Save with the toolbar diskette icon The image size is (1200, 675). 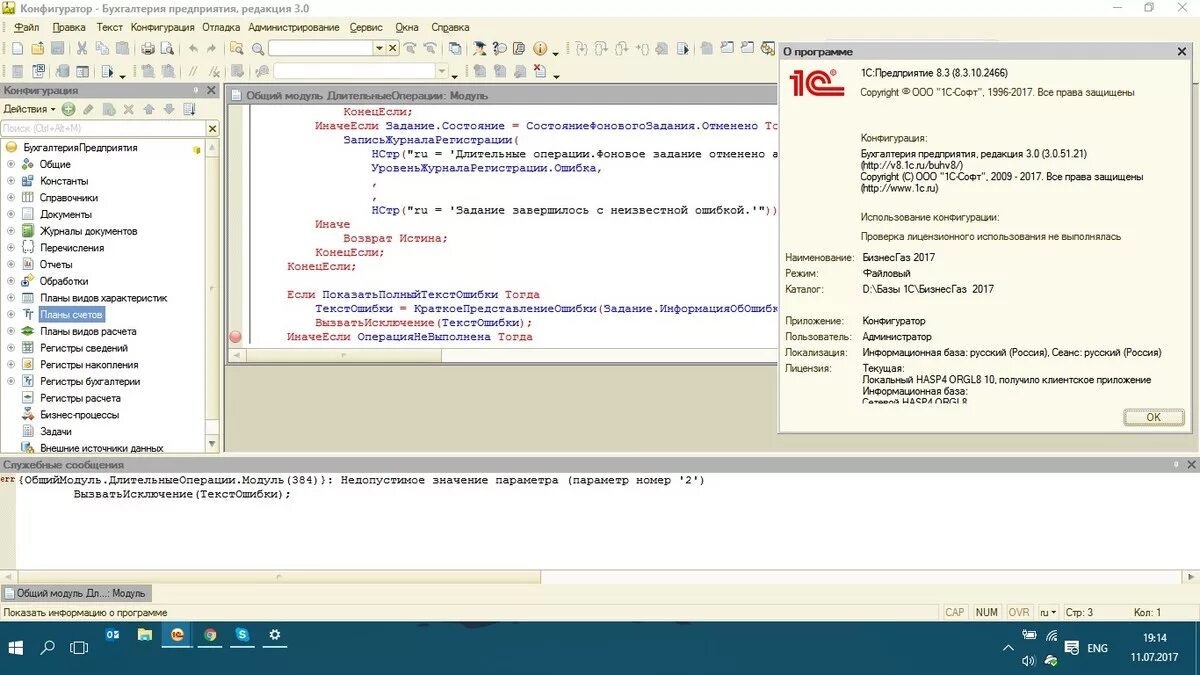58,48
